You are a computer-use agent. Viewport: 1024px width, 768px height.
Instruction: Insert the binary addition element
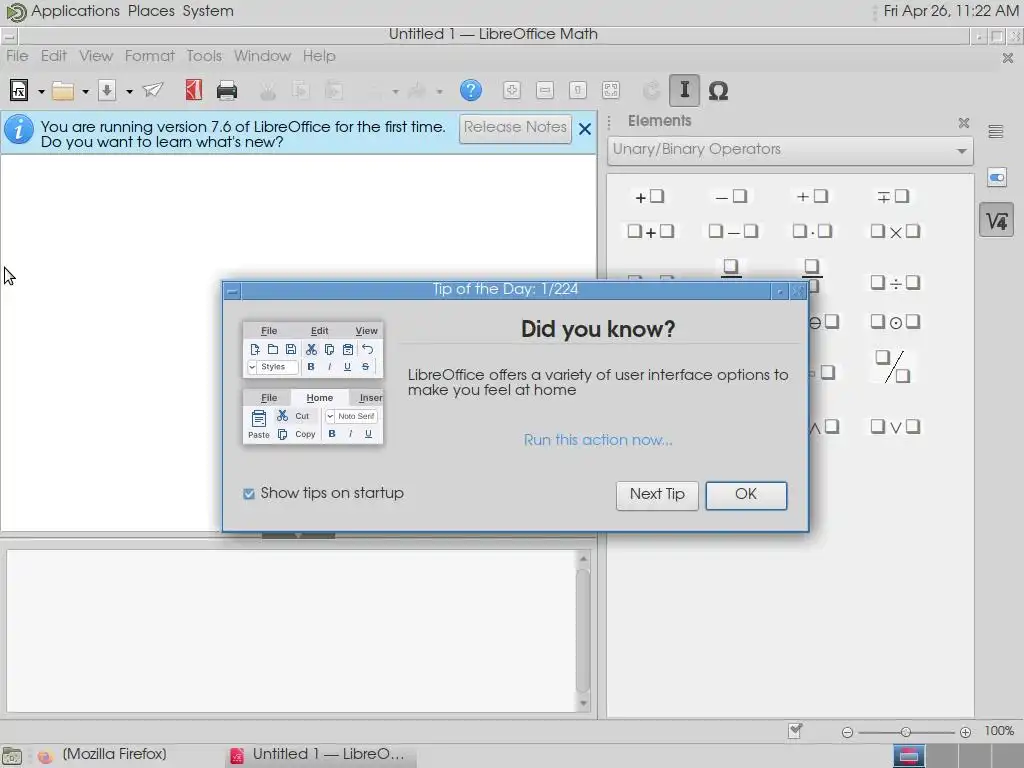(650, 231)
